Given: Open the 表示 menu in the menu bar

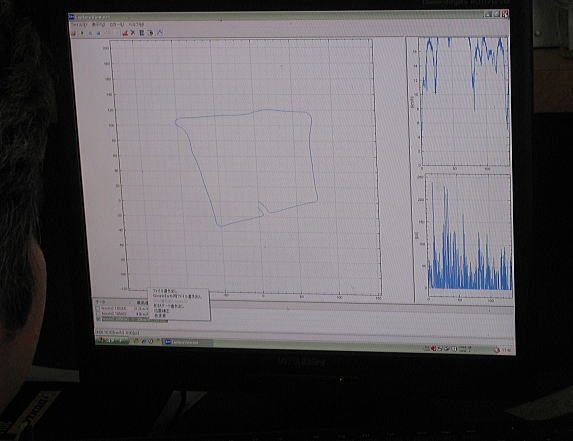Looking at the screenshot, I should 98,25.
